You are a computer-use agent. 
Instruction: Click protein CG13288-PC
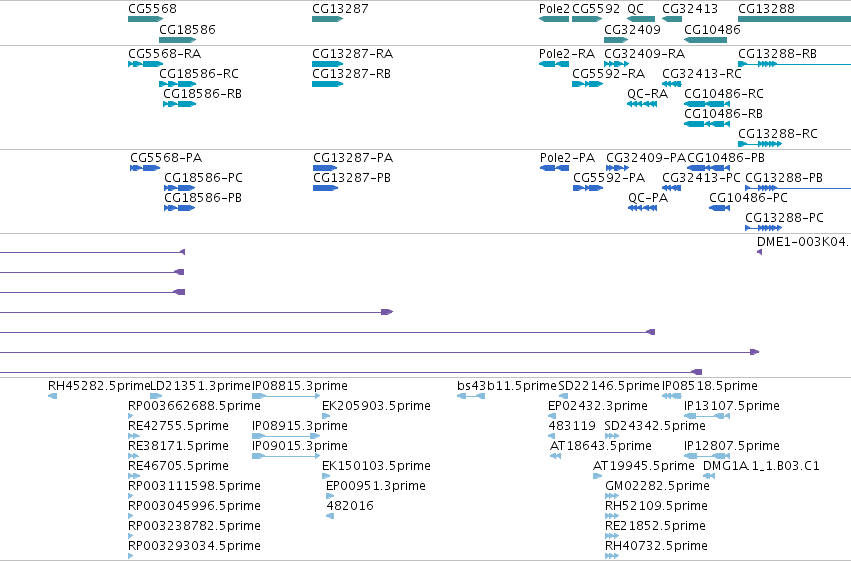point(784,218)
